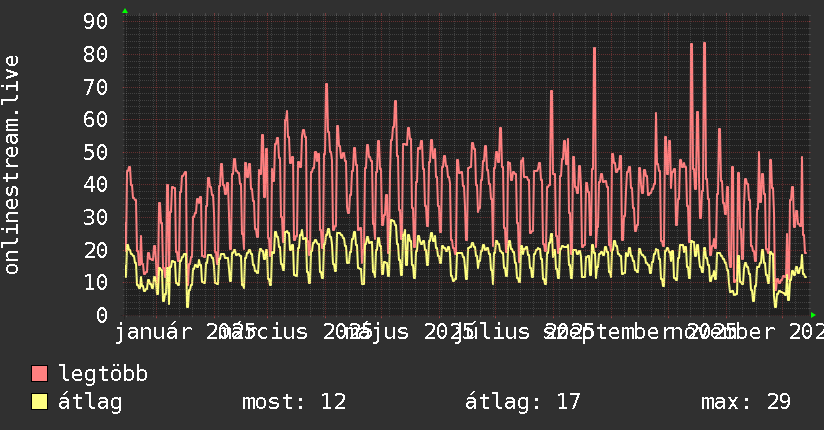Click the yellow átlag legend swatch
This screenshot has width=824, height=430.
tap(39, 402)
